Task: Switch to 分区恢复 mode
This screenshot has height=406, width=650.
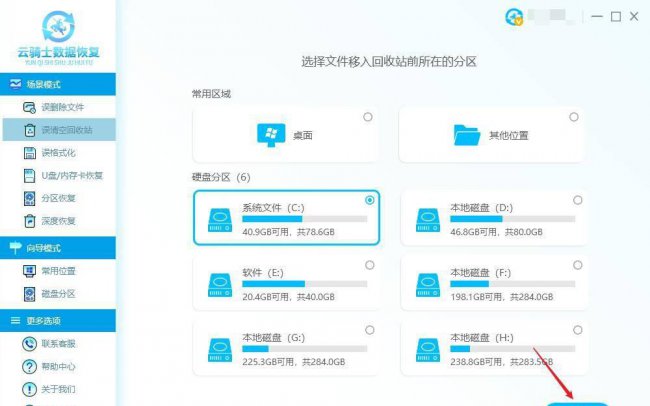Action: (x=58, y=198)
